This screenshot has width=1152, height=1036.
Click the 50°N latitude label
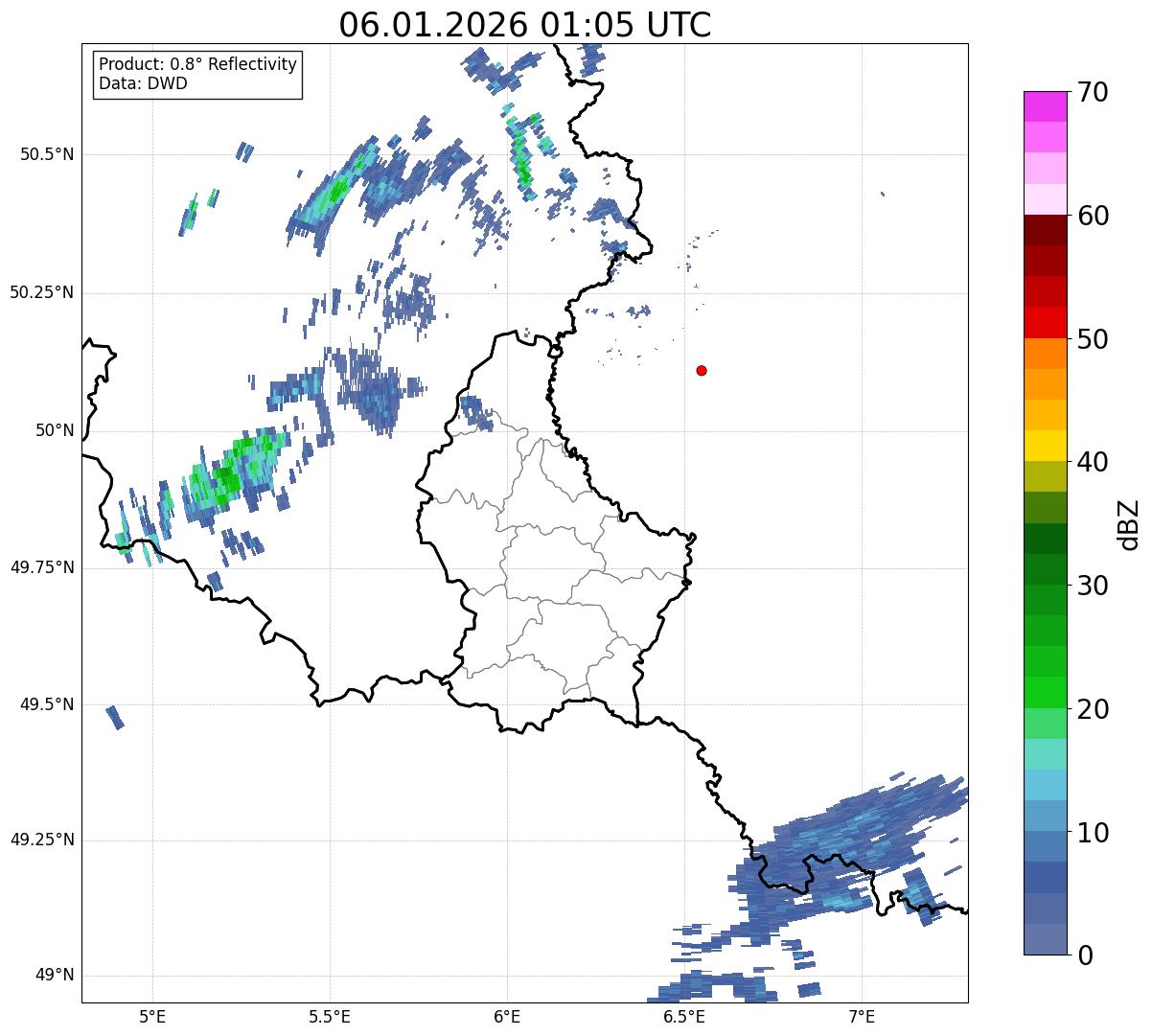54,430
